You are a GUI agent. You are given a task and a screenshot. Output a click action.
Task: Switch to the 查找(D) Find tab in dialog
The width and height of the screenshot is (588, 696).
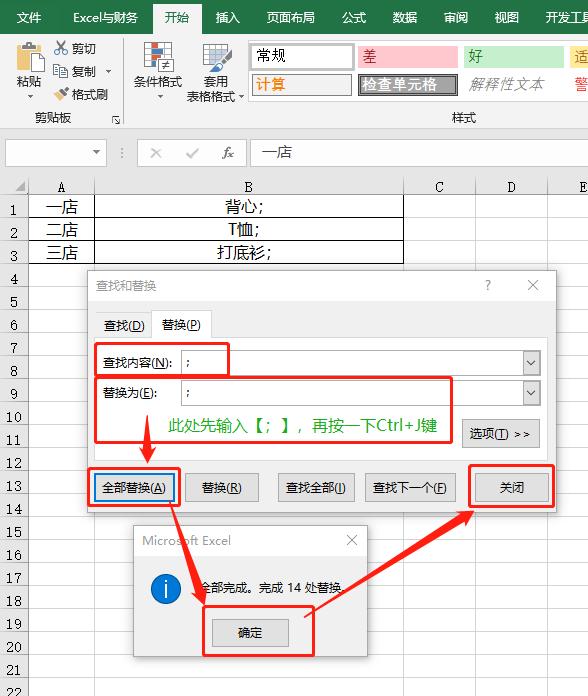(124, 326)
